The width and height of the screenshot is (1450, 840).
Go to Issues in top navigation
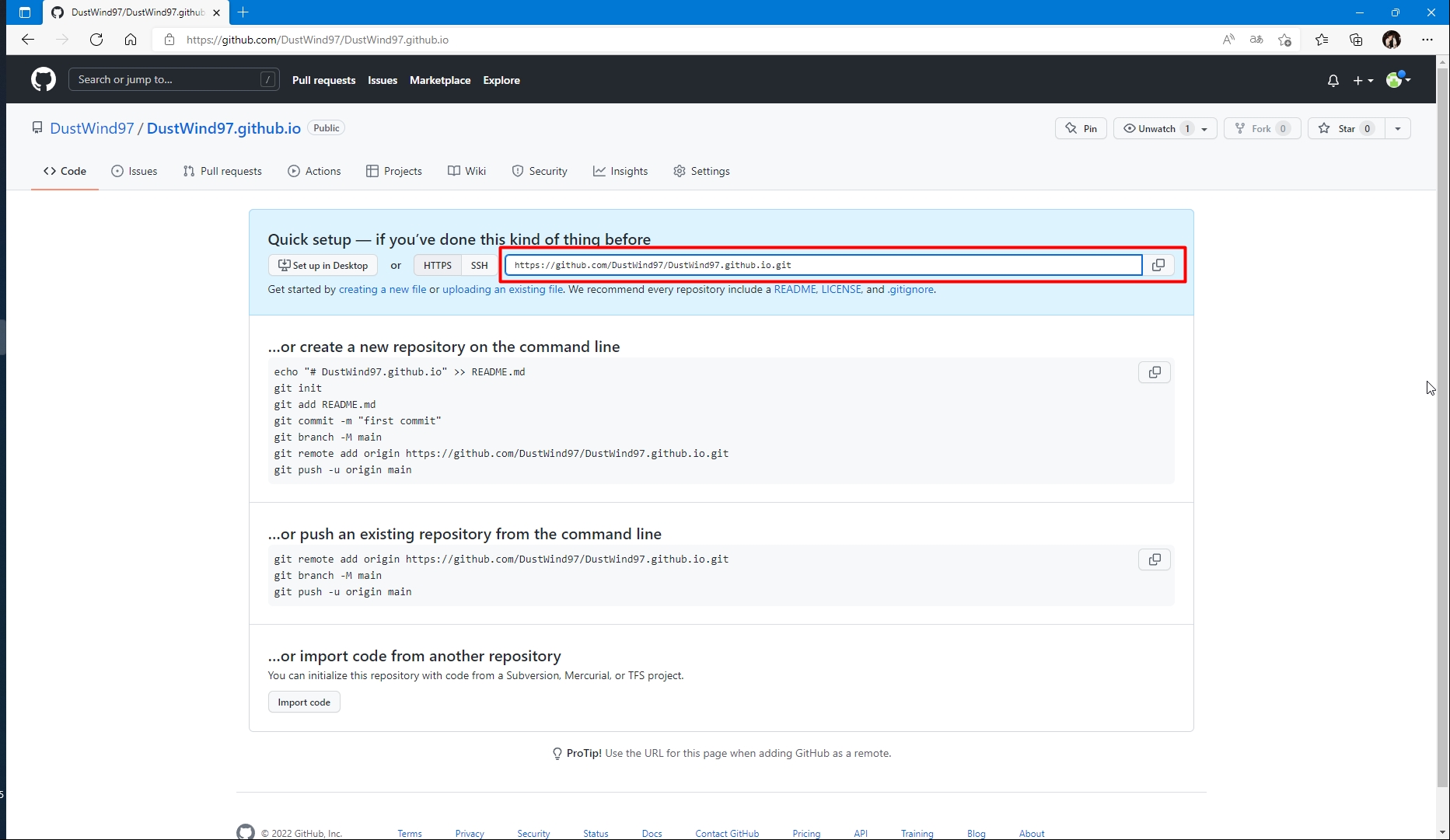[383, 80]
